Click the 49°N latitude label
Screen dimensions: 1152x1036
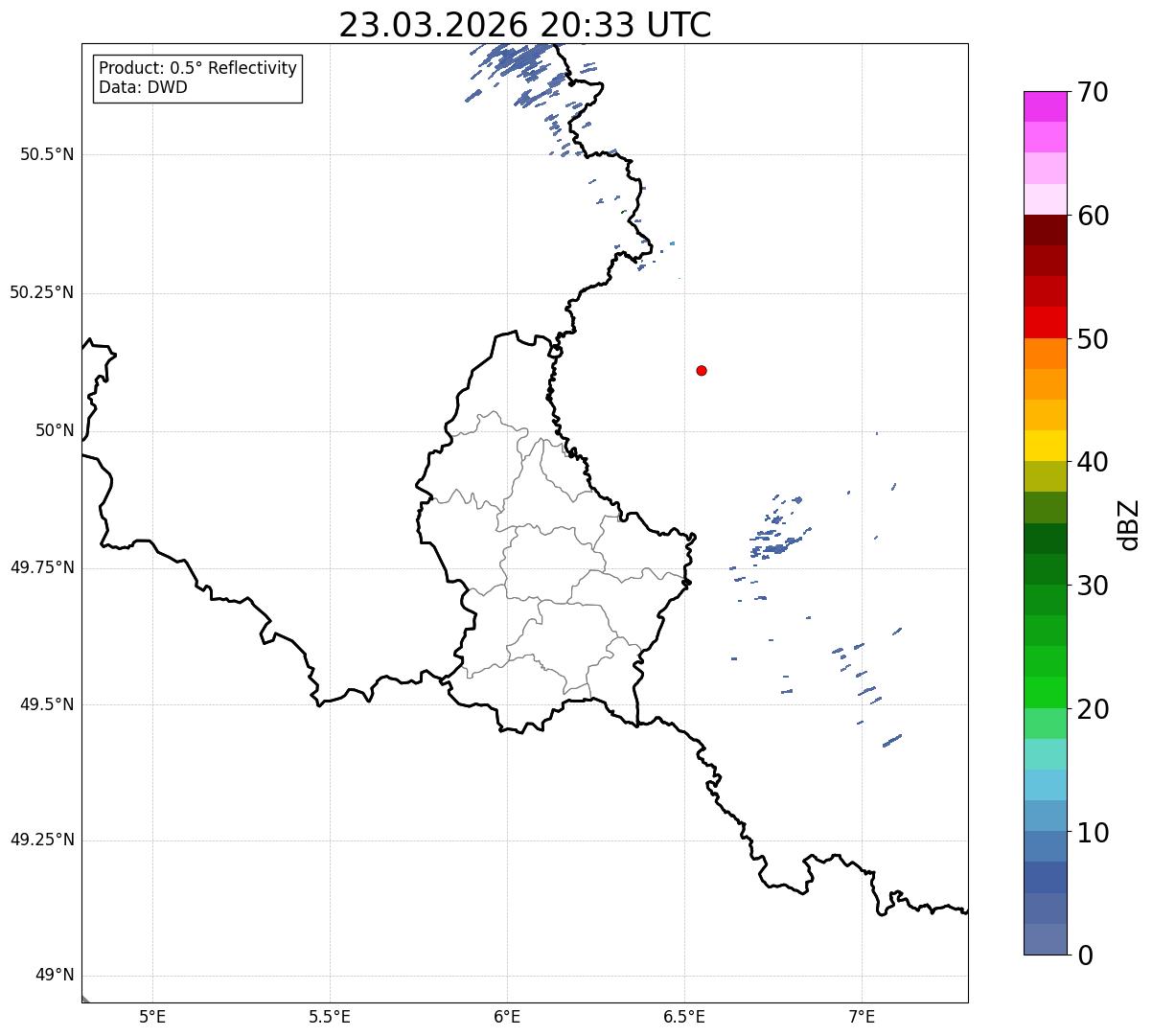[x=55, y=976]
